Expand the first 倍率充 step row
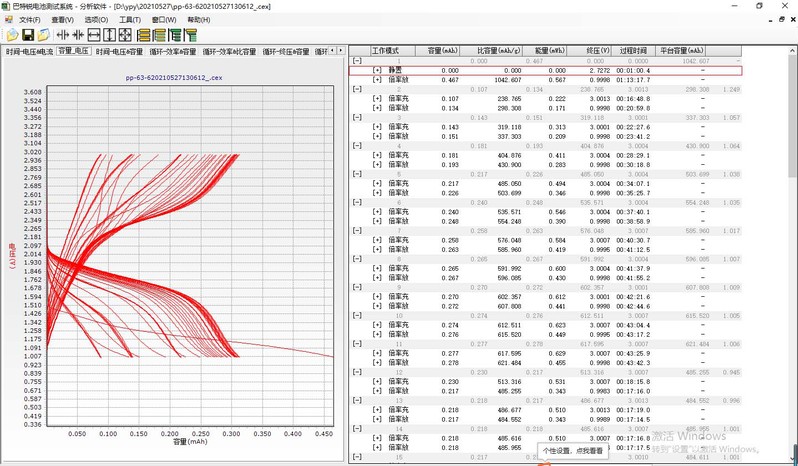 (377, 99)
